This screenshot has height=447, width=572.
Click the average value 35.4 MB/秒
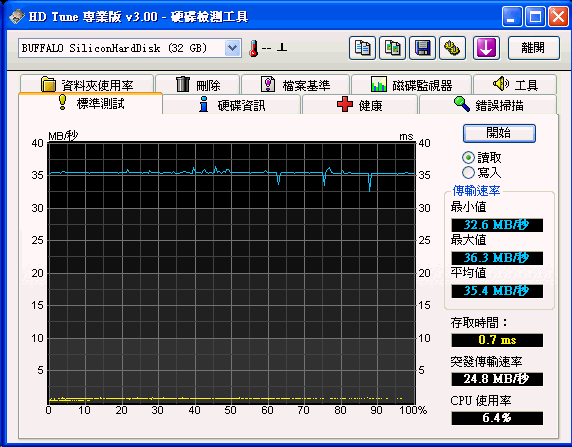(x=497, y=291)
